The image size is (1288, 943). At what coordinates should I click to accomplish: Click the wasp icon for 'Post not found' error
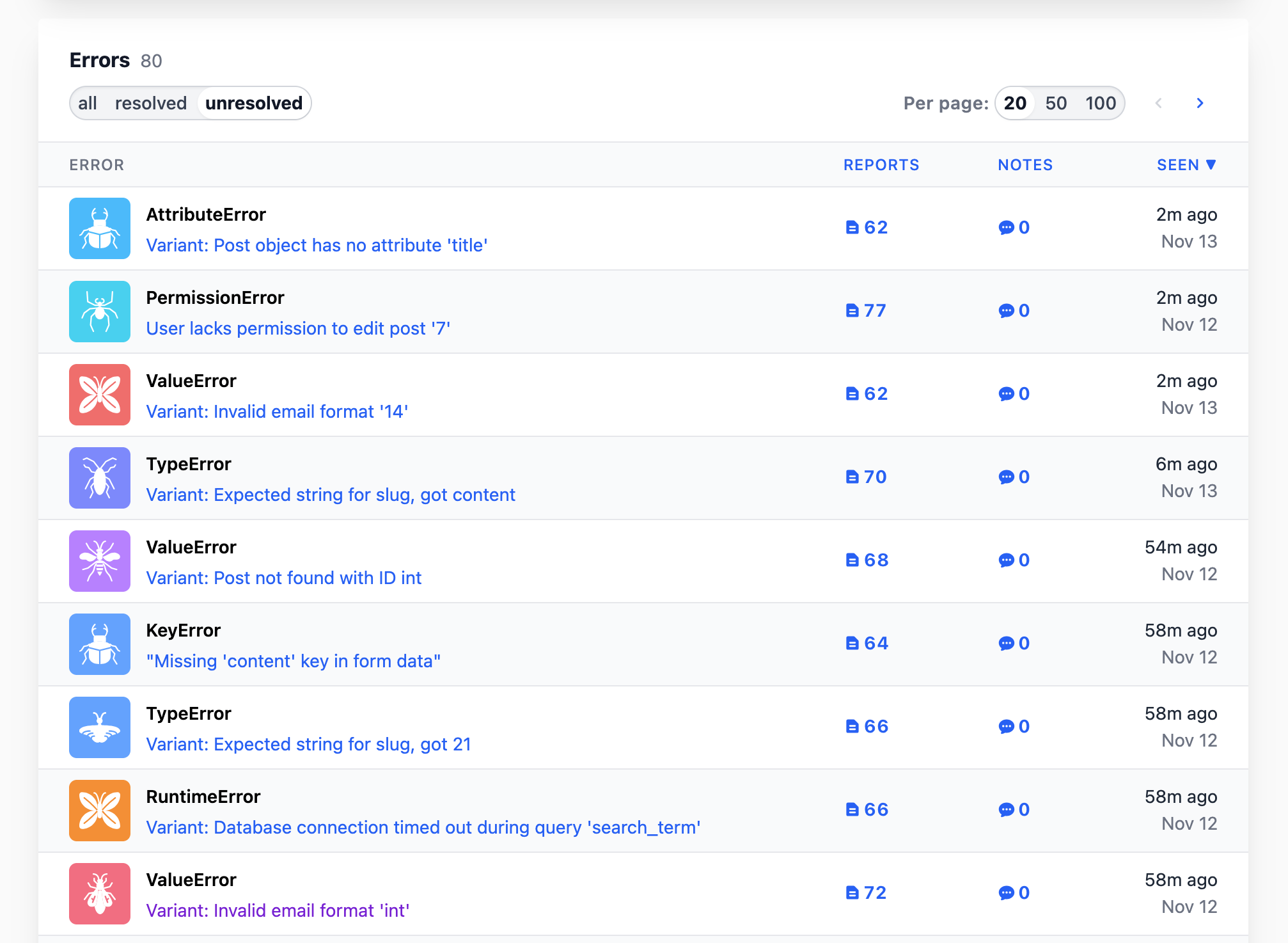(99, 561)
